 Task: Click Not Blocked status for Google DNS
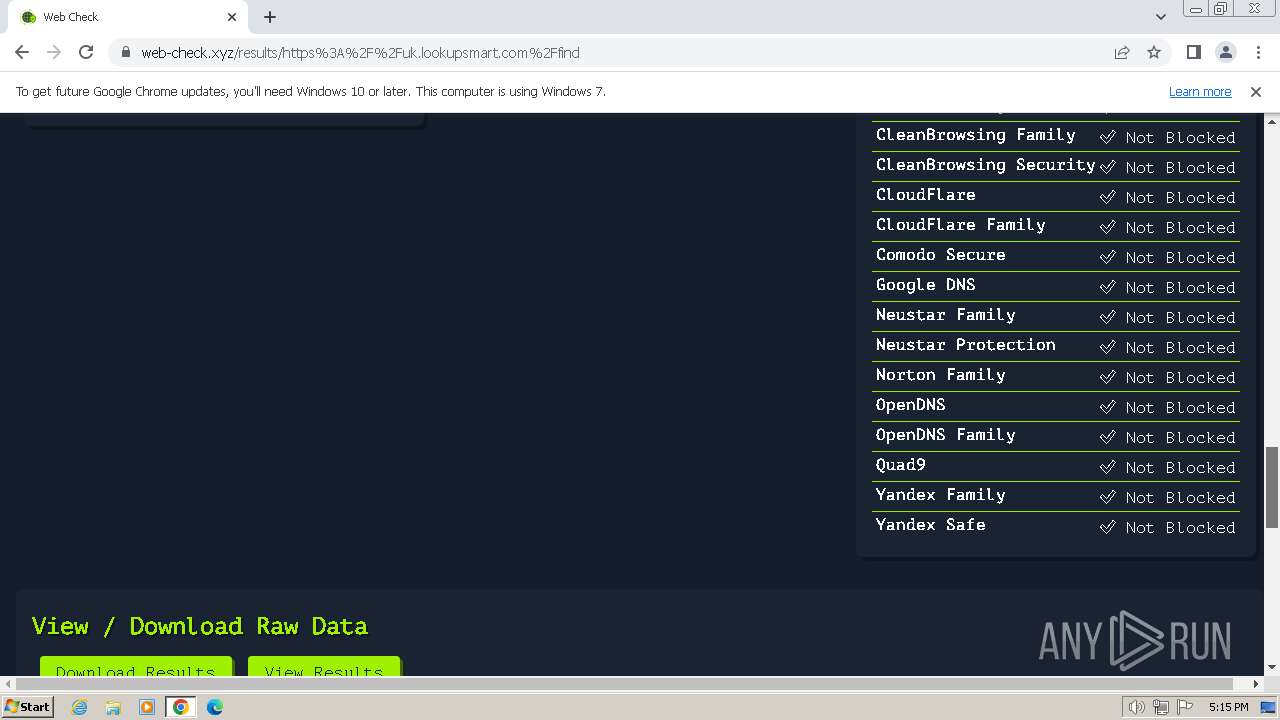pyautogui.click(x=1180, y=288)
